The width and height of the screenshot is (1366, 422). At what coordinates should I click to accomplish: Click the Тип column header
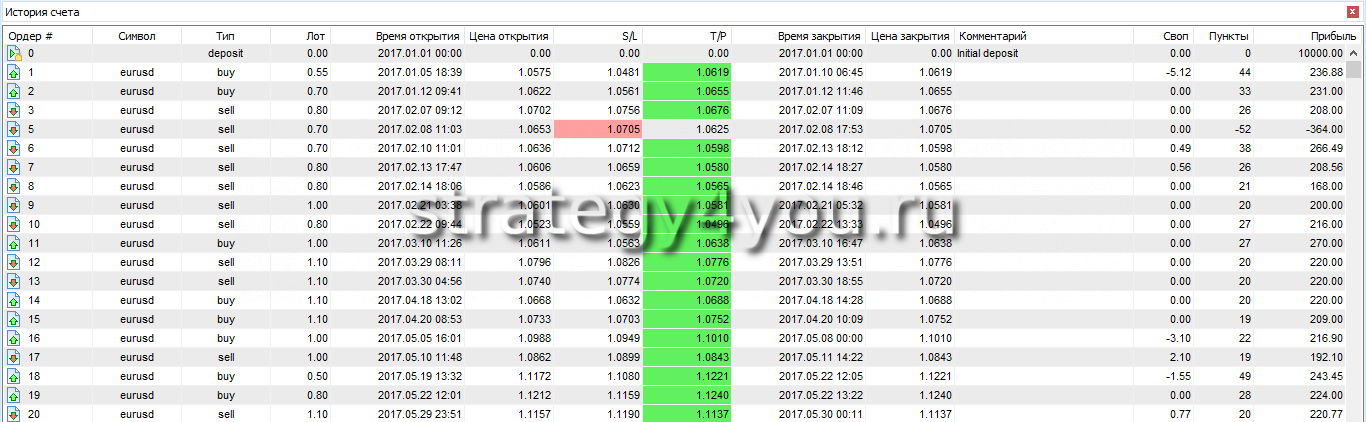[x=225, y=35]
